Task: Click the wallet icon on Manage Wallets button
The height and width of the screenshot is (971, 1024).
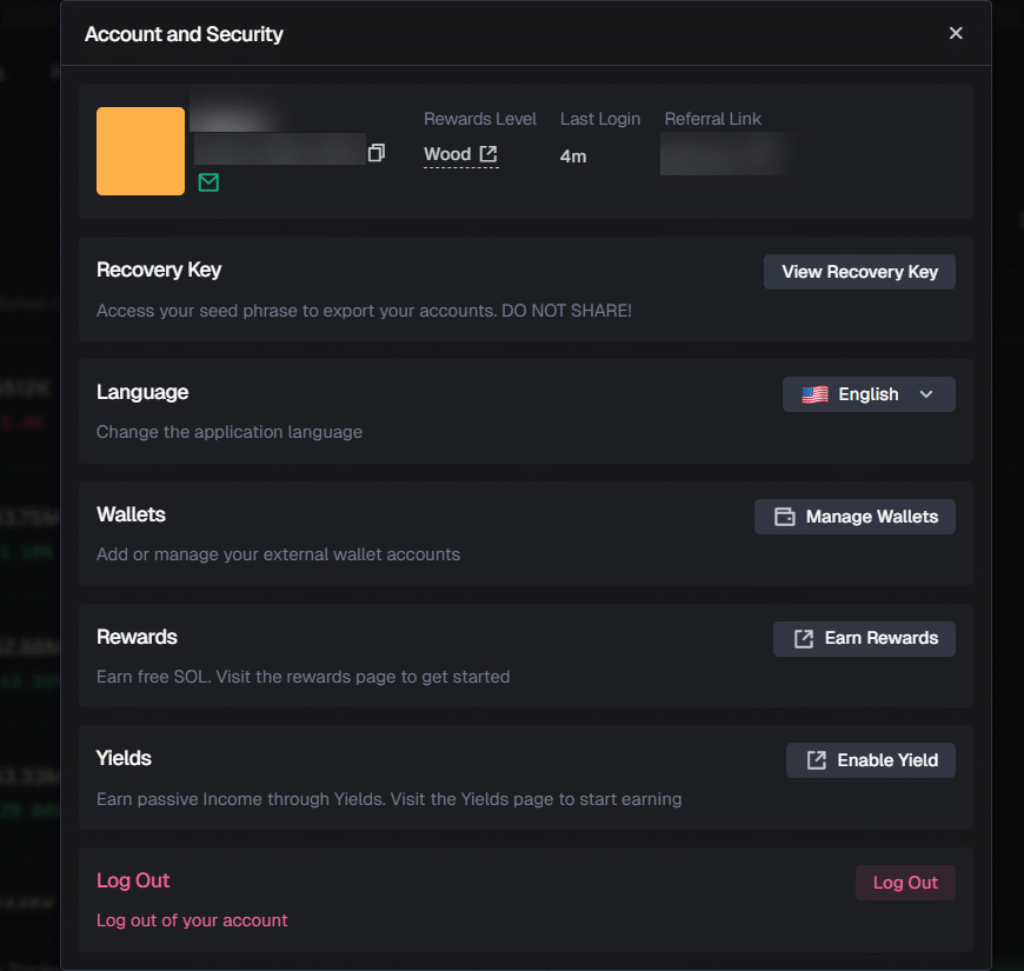Action: click(787, 516)
